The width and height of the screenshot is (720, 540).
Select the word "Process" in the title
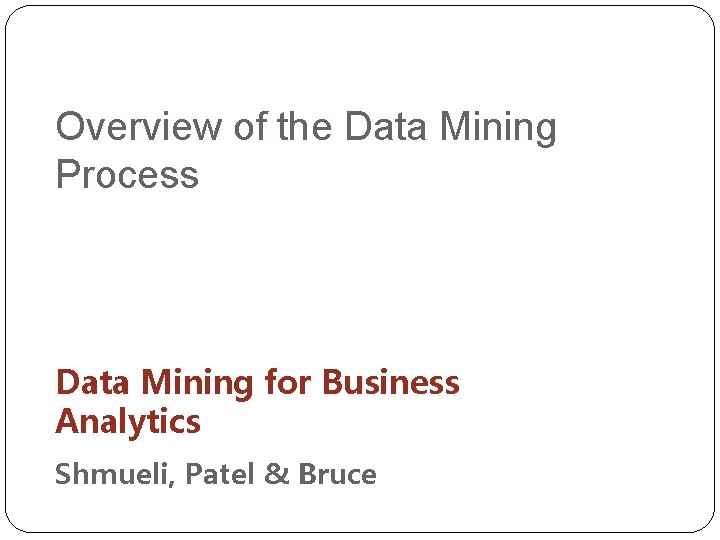click(127, 174)
